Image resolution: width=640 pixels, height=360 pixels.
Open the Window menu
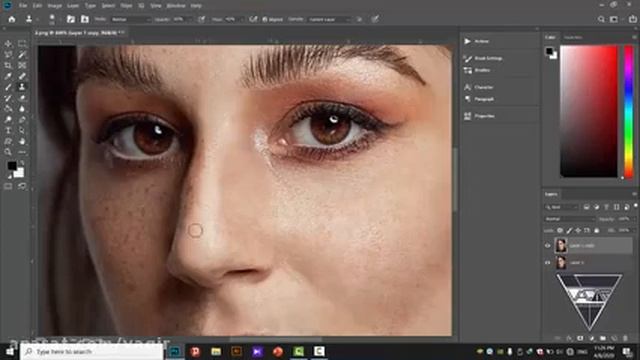176,6
